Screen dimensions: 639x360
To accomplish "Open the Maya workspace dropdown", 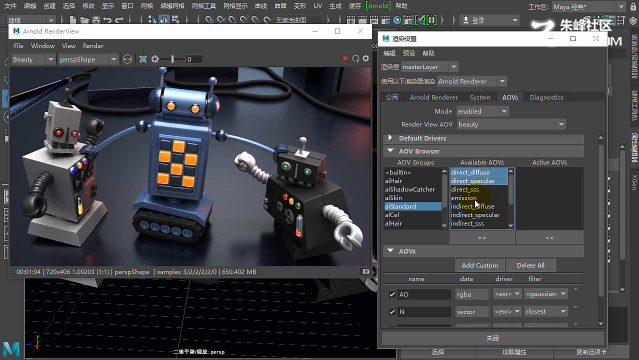I will [588, 7].
